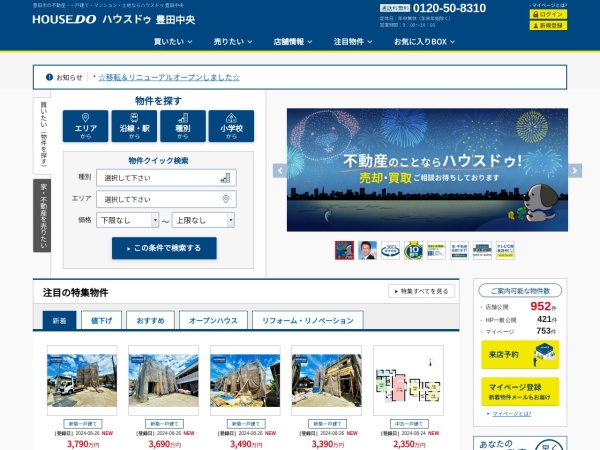Screen dimensions: 600x450
Task: Click the マイページ登録 yellow button
Action: point(520,391)
